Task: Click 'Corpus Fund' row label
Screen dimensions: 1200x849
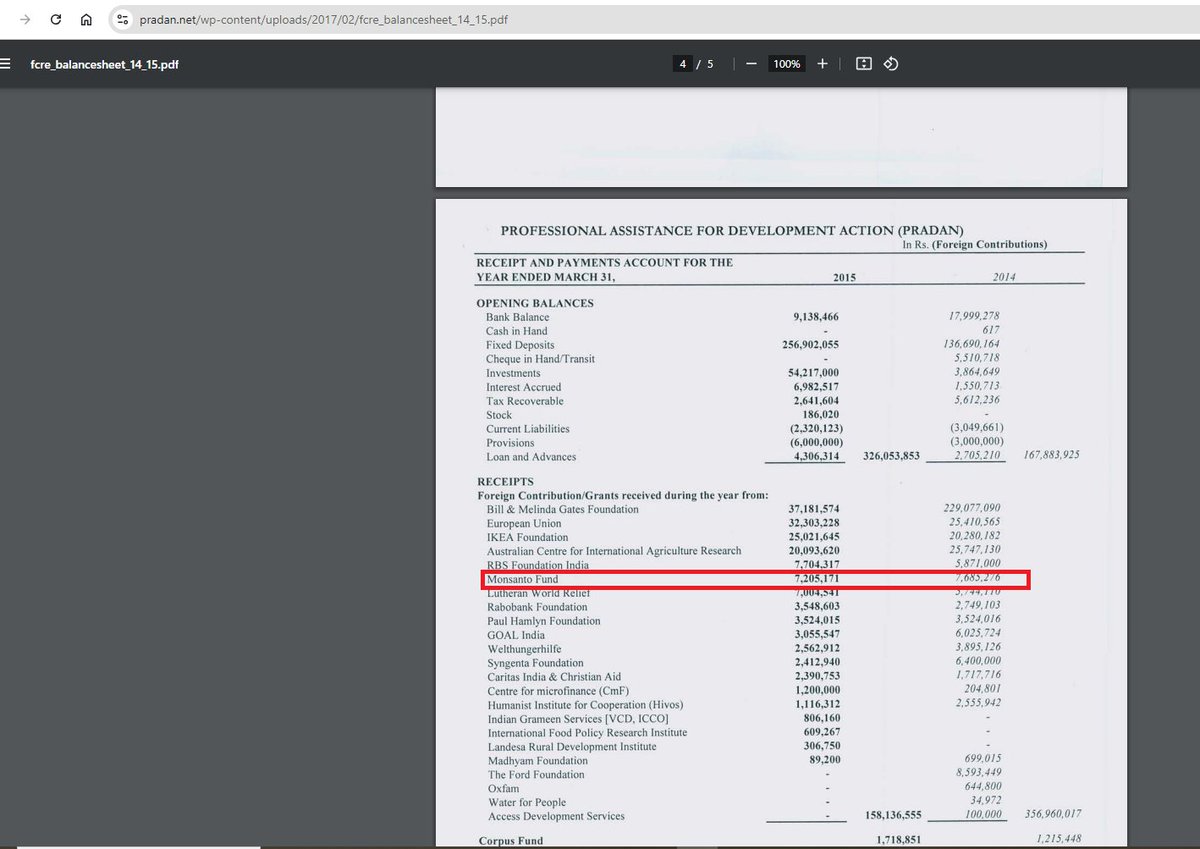Action: pyautogui.click(x=510, y=841)
